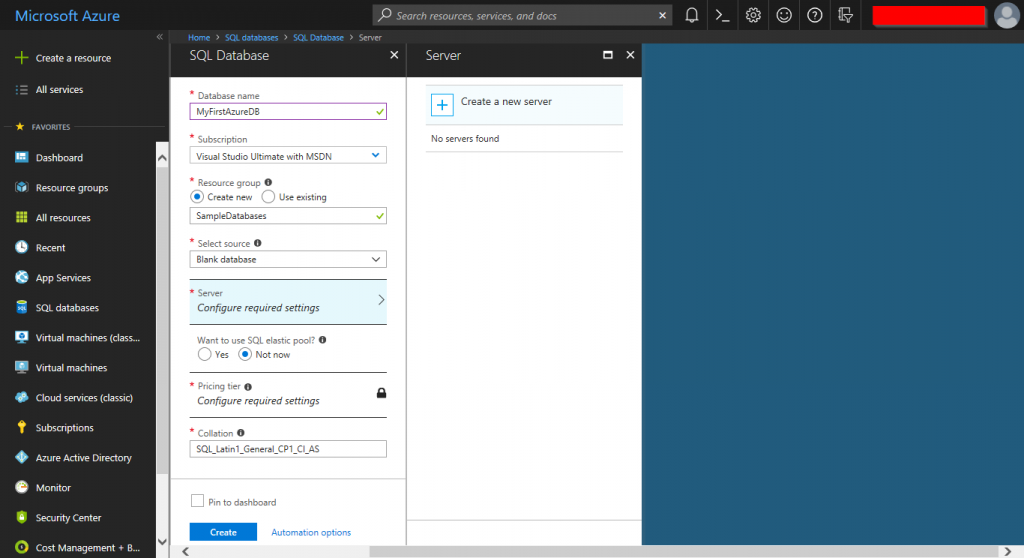1024x558 pixels.
Task: Click the Select source info icon
Action: (x=258, y=243)
